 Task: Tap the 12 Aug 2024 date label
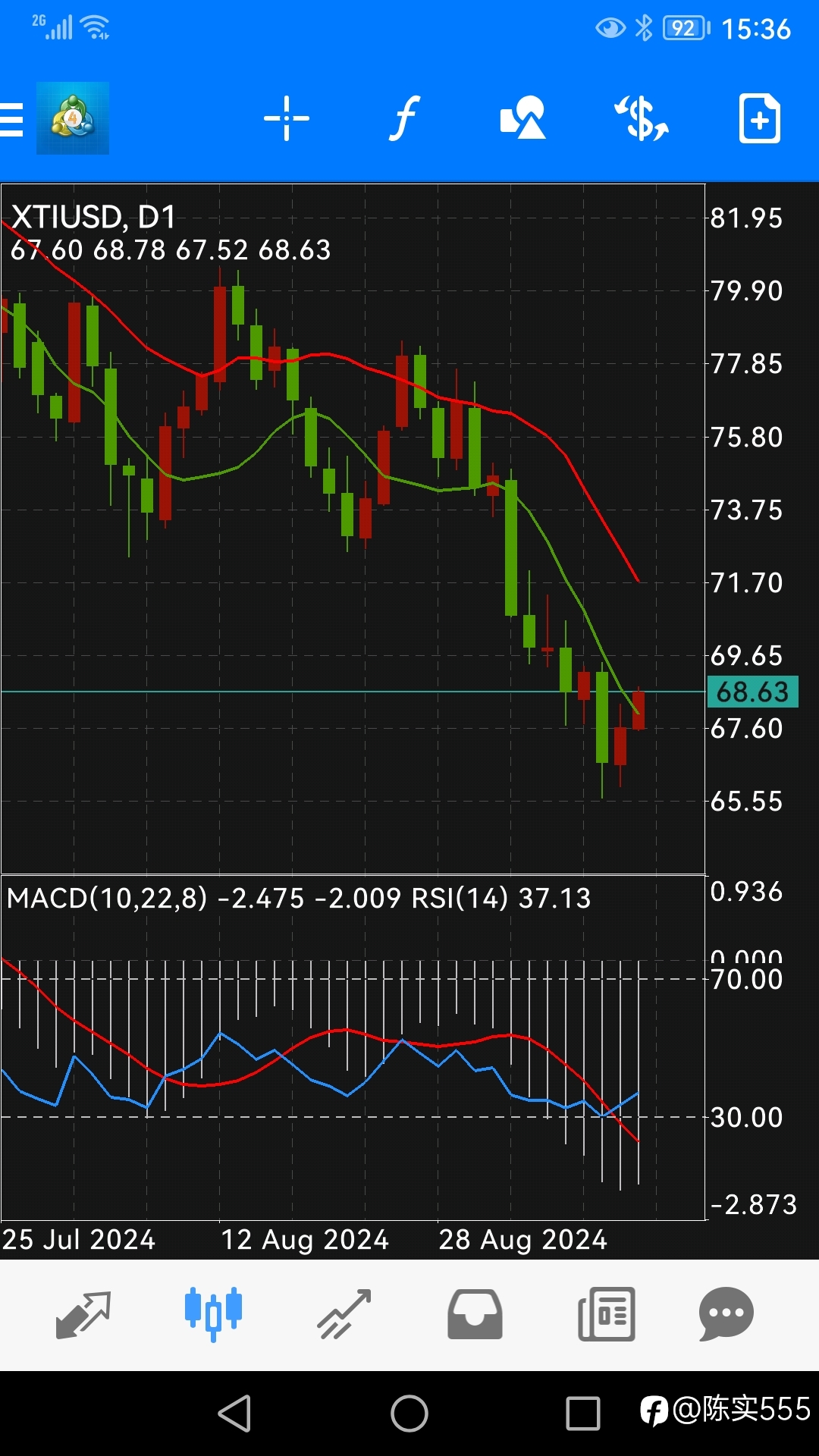(x=305, y=1239)
